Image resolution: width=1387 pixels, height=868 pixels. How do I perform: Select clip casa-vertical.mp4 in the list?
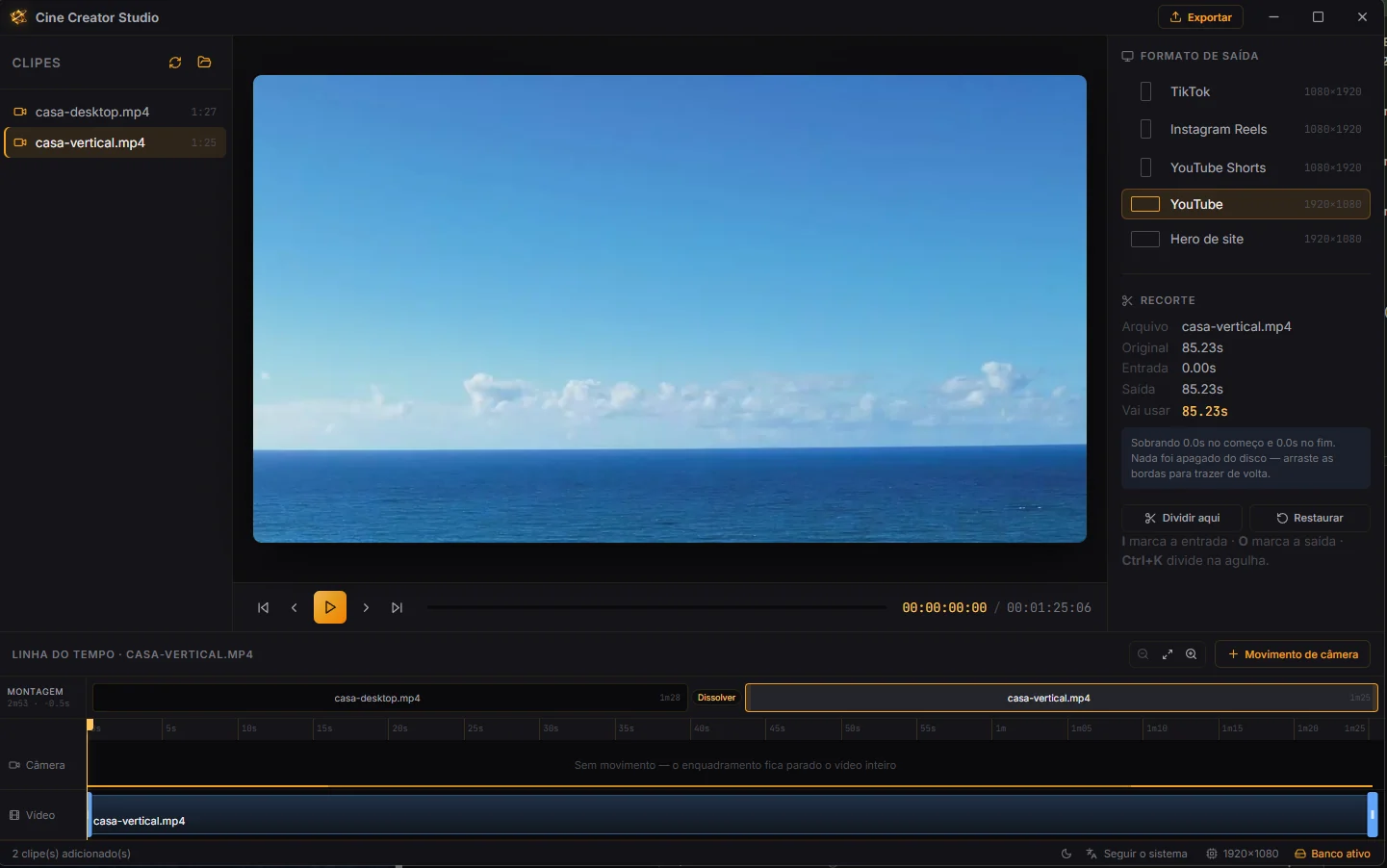click(116, 142)
